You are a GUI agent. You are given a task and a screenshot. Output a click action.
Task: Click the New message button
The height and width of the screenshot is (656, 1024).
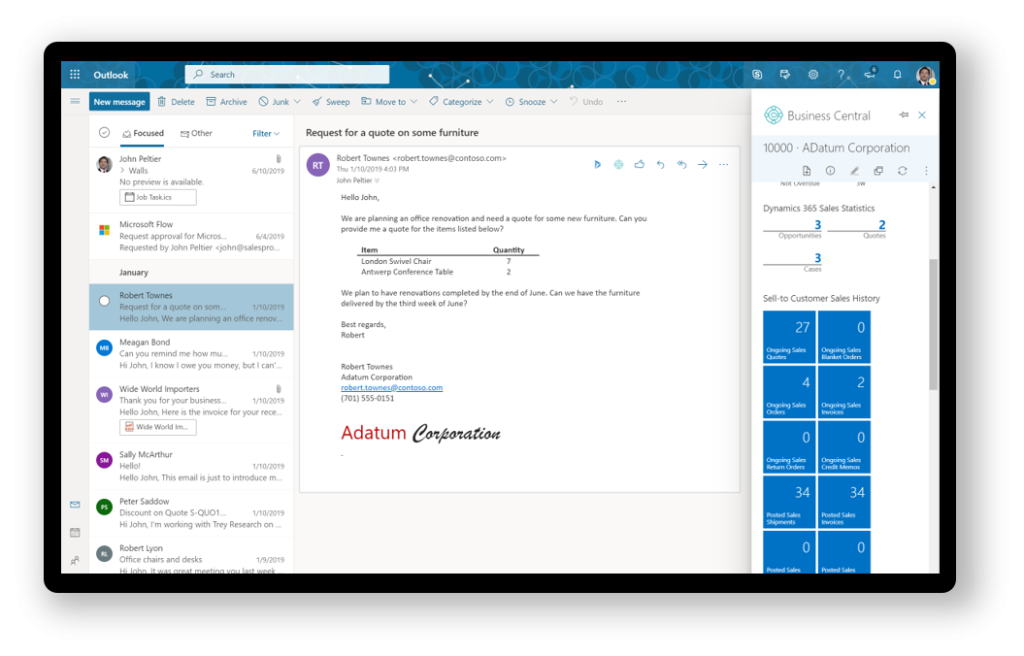[119, 102]
